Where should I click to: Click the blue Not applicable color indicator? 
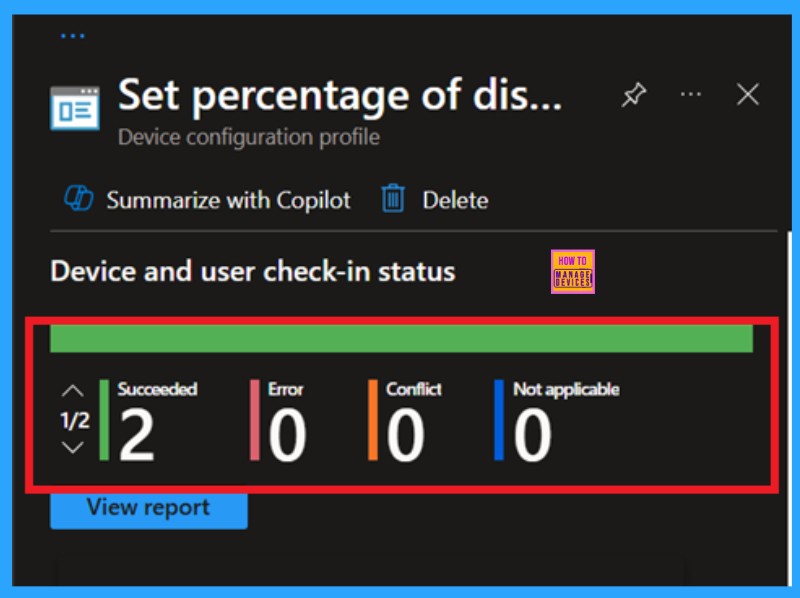tap(498, 420)
